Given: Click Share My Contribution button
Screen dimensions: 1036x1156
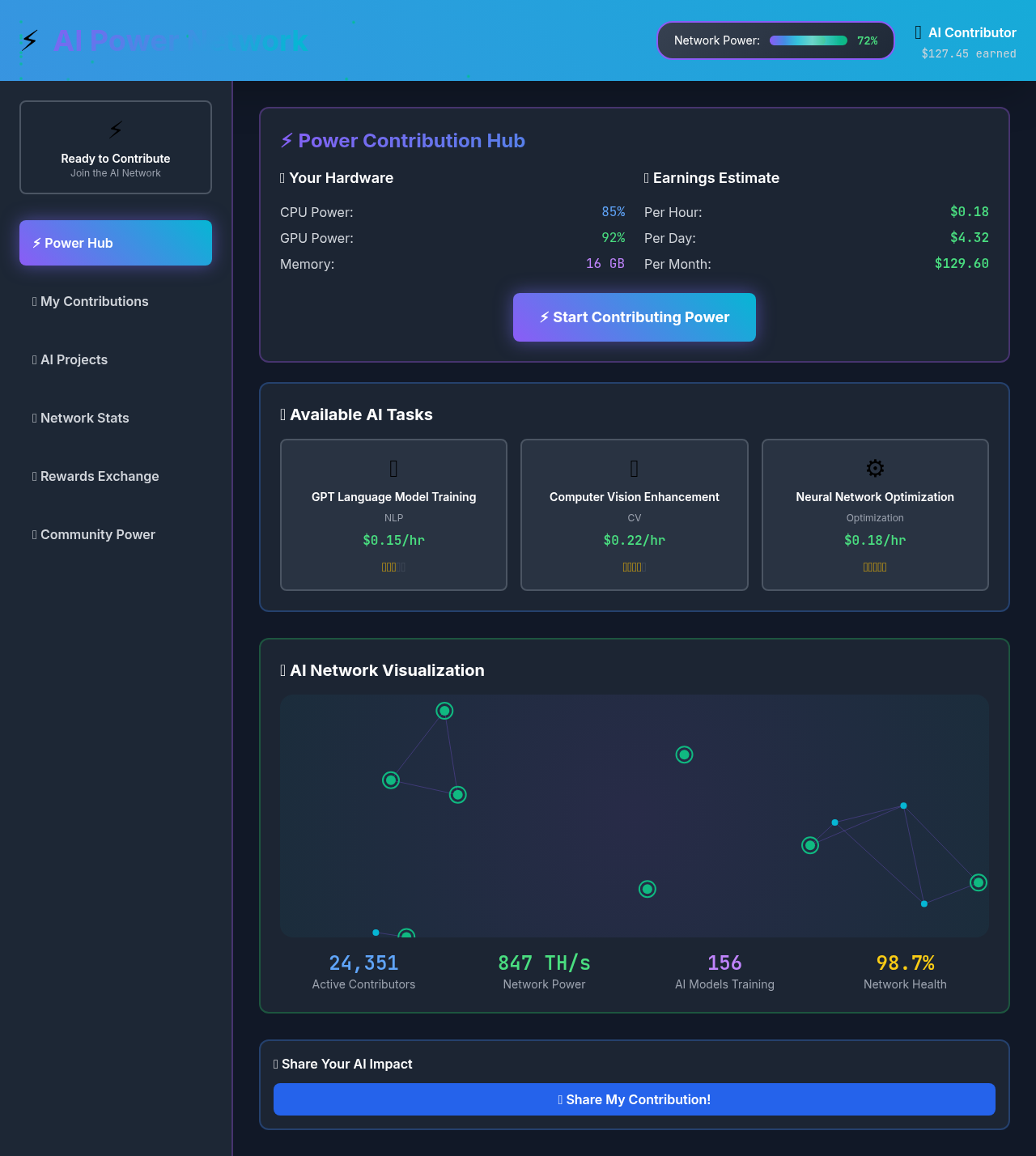Looking at the screenshot, I should 634,1099.
